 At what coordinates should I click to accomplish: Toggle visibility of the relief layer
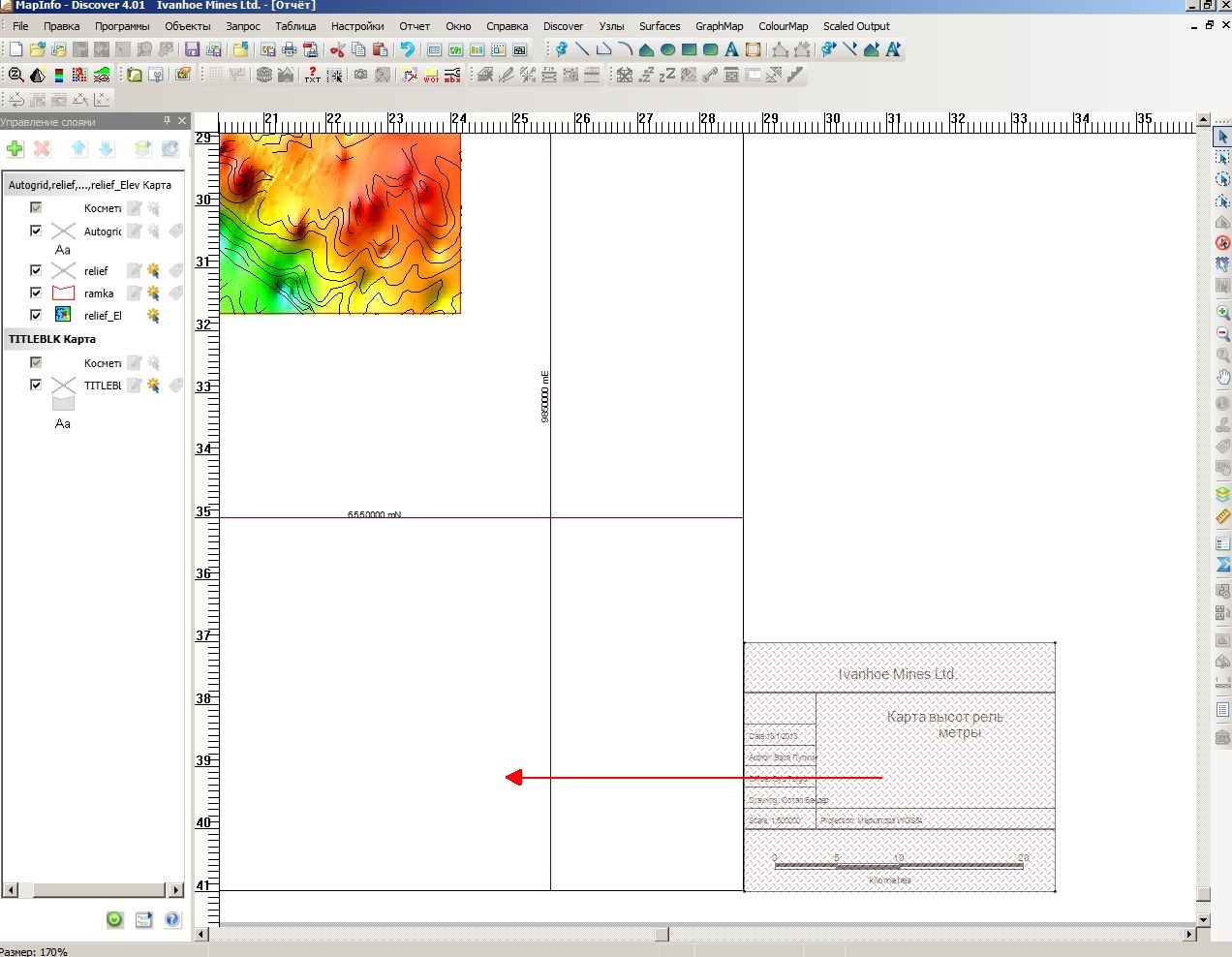[36, 270]
